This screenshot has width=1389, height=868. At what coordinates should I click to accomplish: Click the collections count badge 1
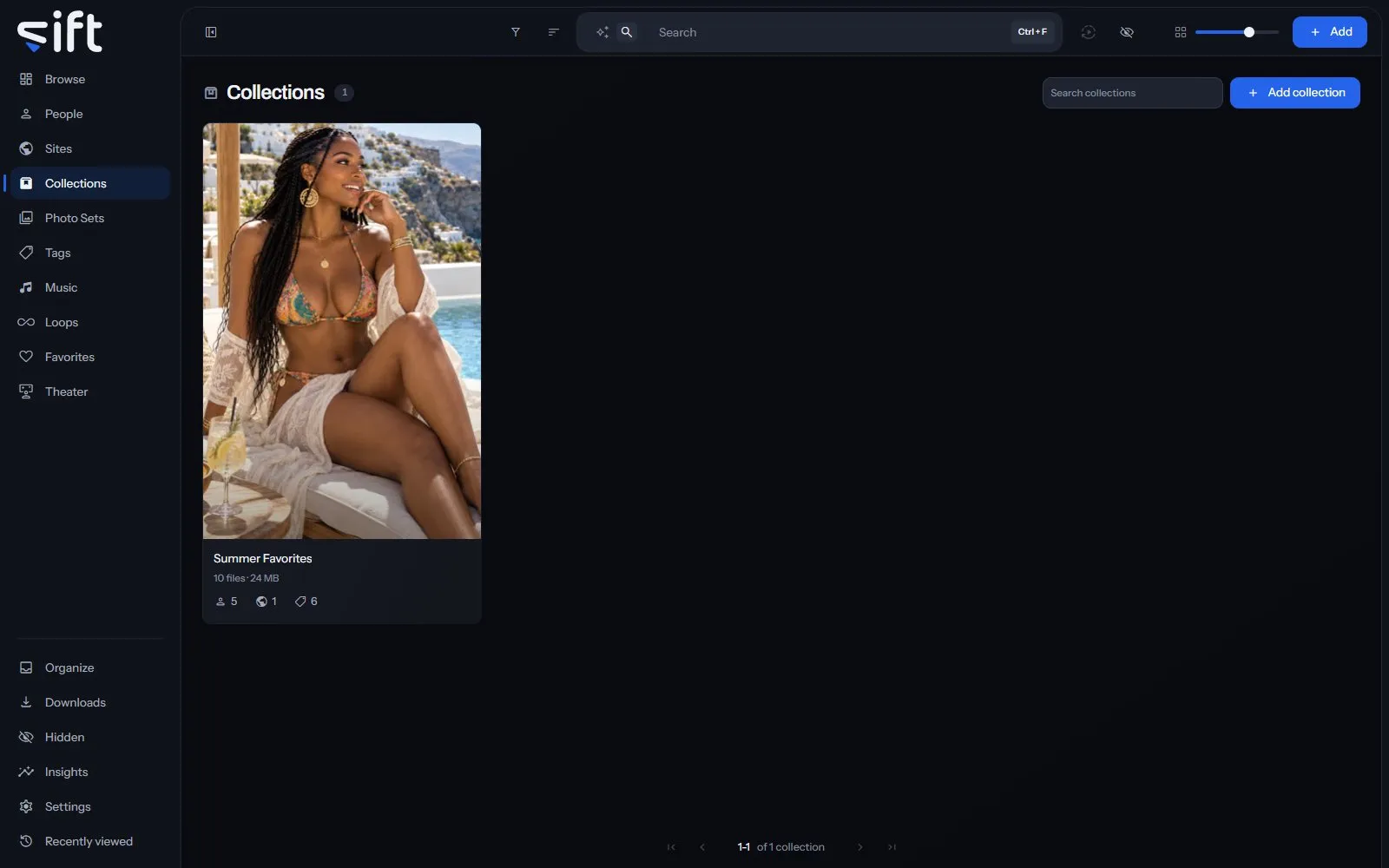tap(345, 92)
